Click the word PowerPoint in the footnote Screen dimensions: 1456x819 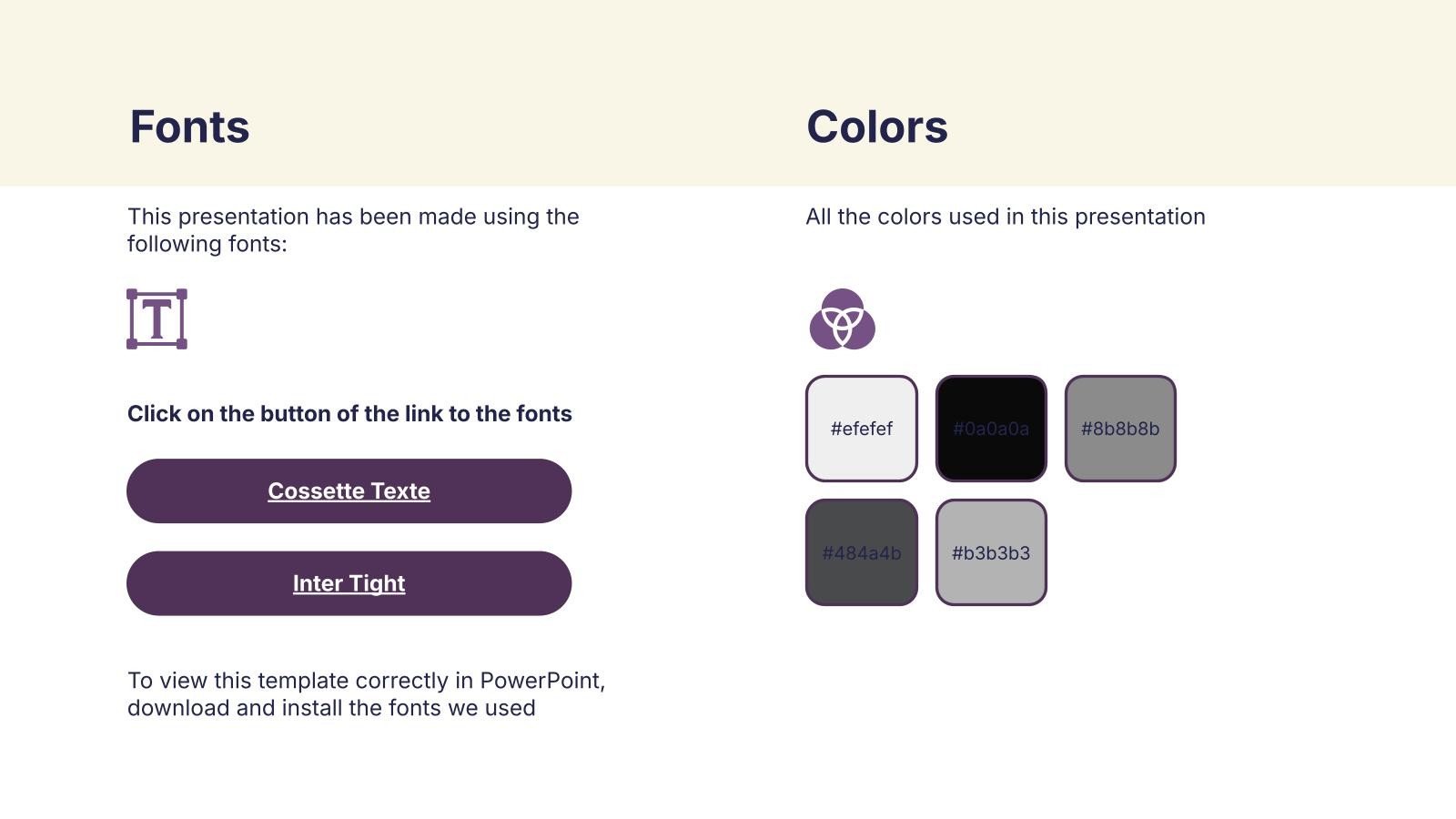coord(541,681)
